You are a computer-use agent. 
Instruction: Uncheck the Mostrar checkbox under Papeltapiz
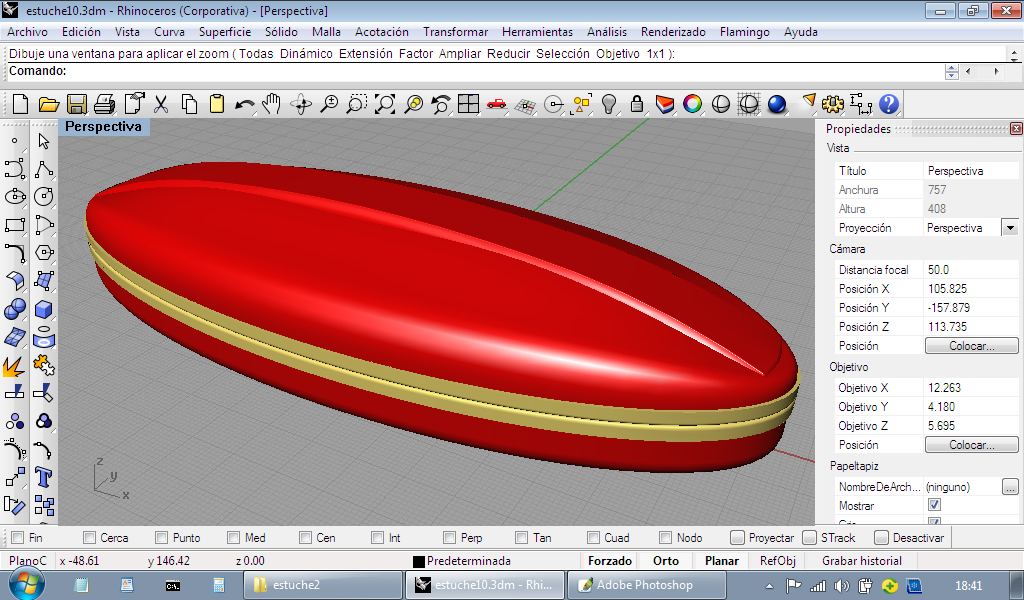(934, 506)
